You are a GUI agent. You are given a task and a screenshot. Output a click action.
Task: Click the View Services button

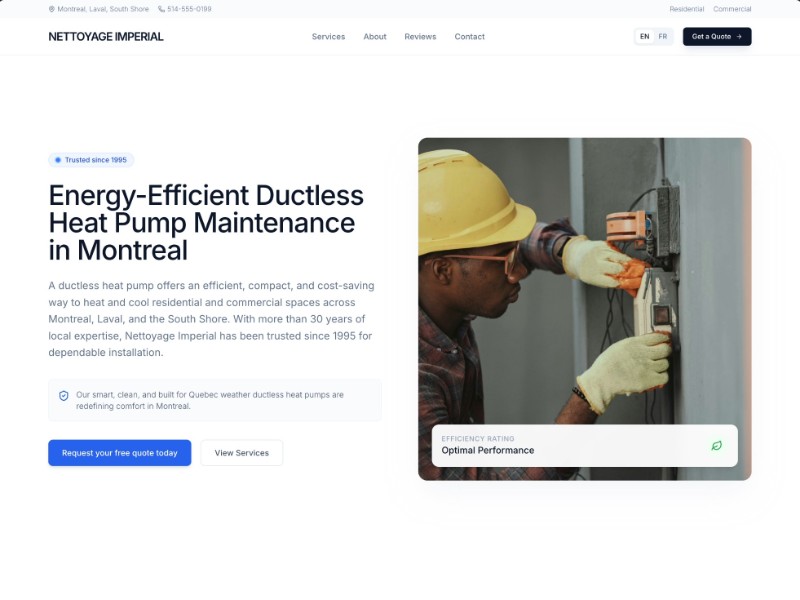[242, 453]
